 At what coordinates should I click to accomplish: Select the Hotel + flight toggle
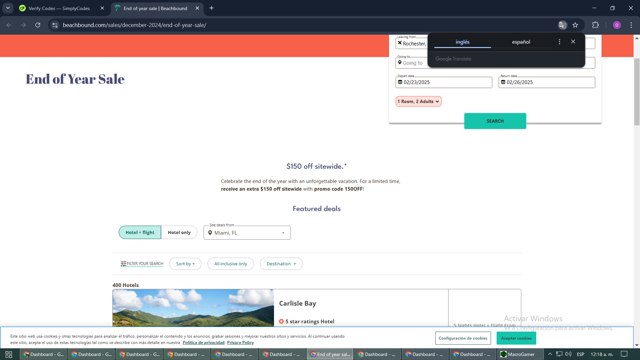coord(140,232)
